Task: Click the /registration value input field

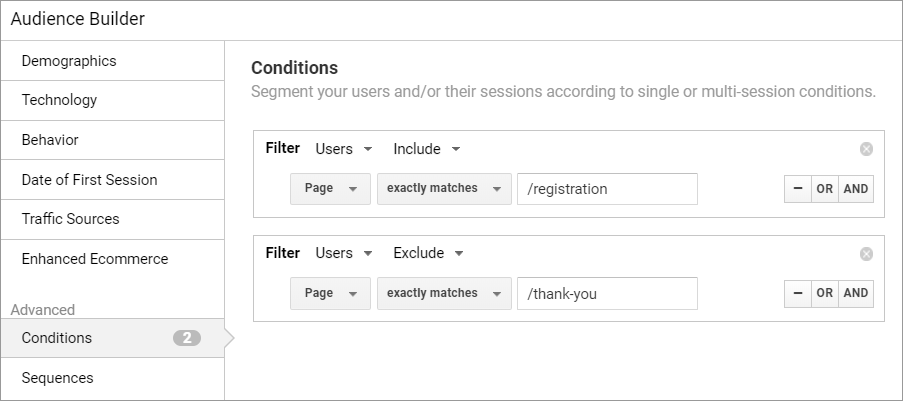Action: 607,189
